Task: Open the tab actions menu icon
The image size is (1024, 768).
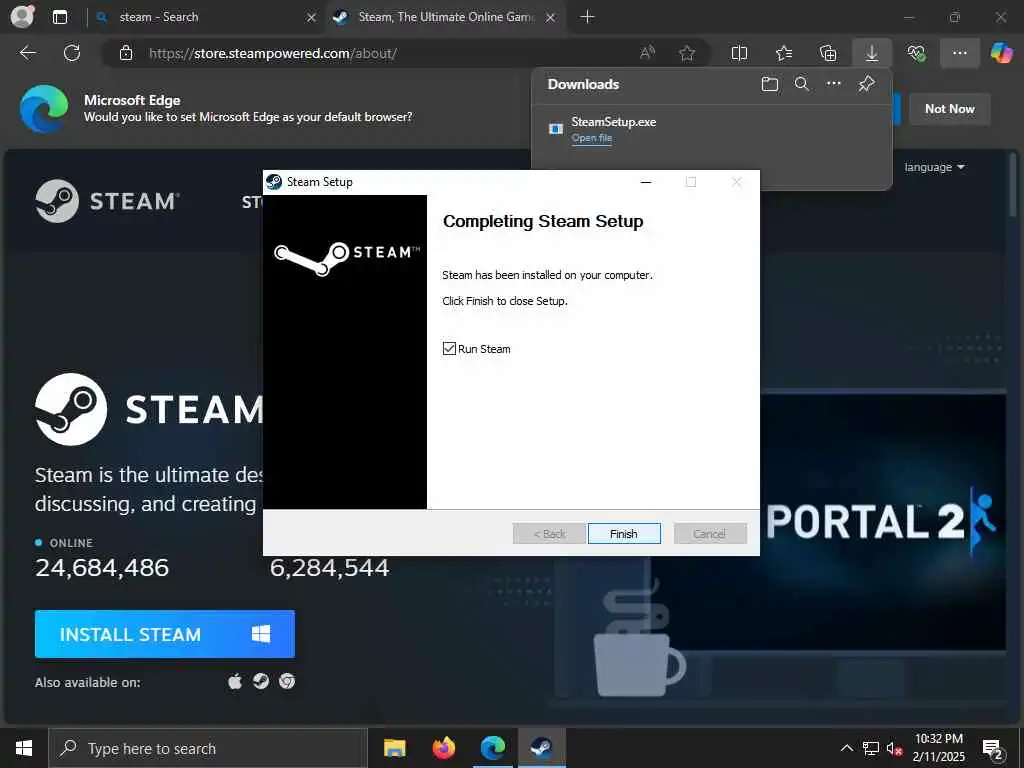Action: 60,17
